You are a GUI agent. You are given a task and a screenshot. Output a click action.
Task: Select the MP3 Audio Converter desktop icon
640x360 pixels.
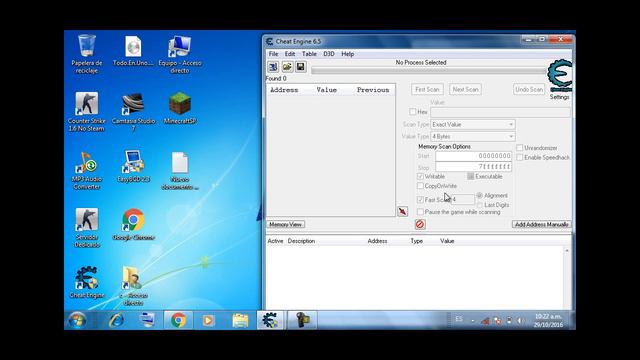coord(87,170)
